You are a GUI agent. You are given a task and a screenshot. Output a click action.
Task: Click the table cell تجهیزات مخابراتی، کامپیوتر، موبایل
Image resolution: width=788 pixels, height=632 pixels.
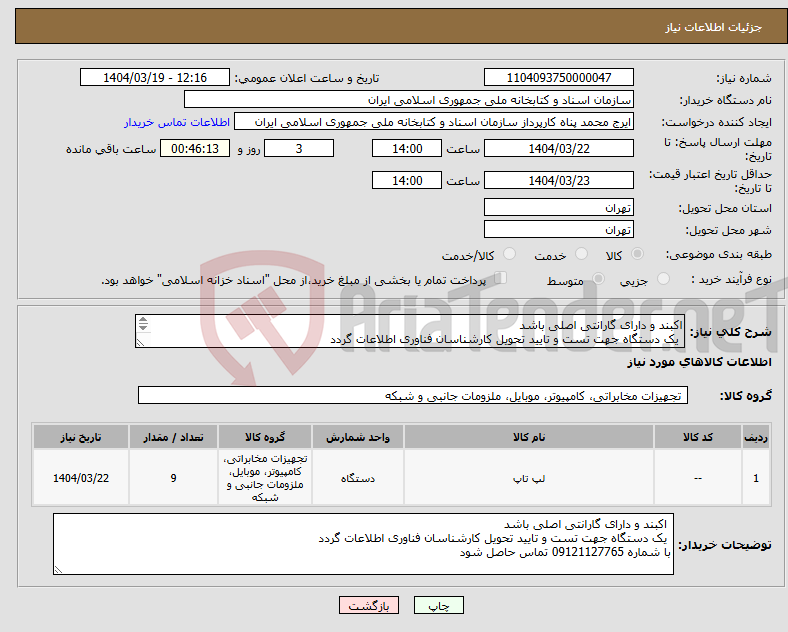(x=265, y=478)
